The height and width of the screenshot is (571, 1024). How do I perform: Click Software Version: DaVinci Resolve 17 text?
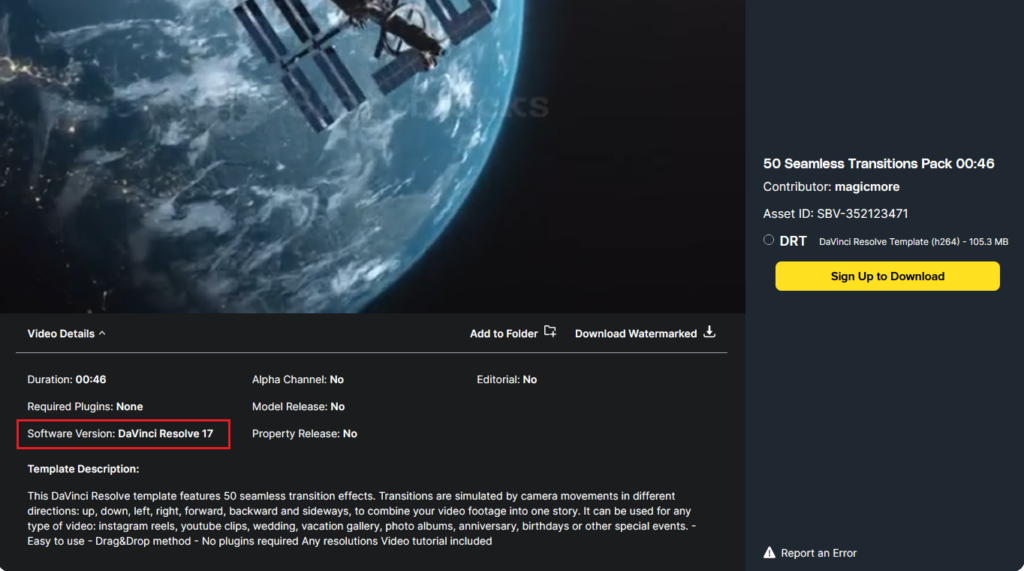click(120, 434)
